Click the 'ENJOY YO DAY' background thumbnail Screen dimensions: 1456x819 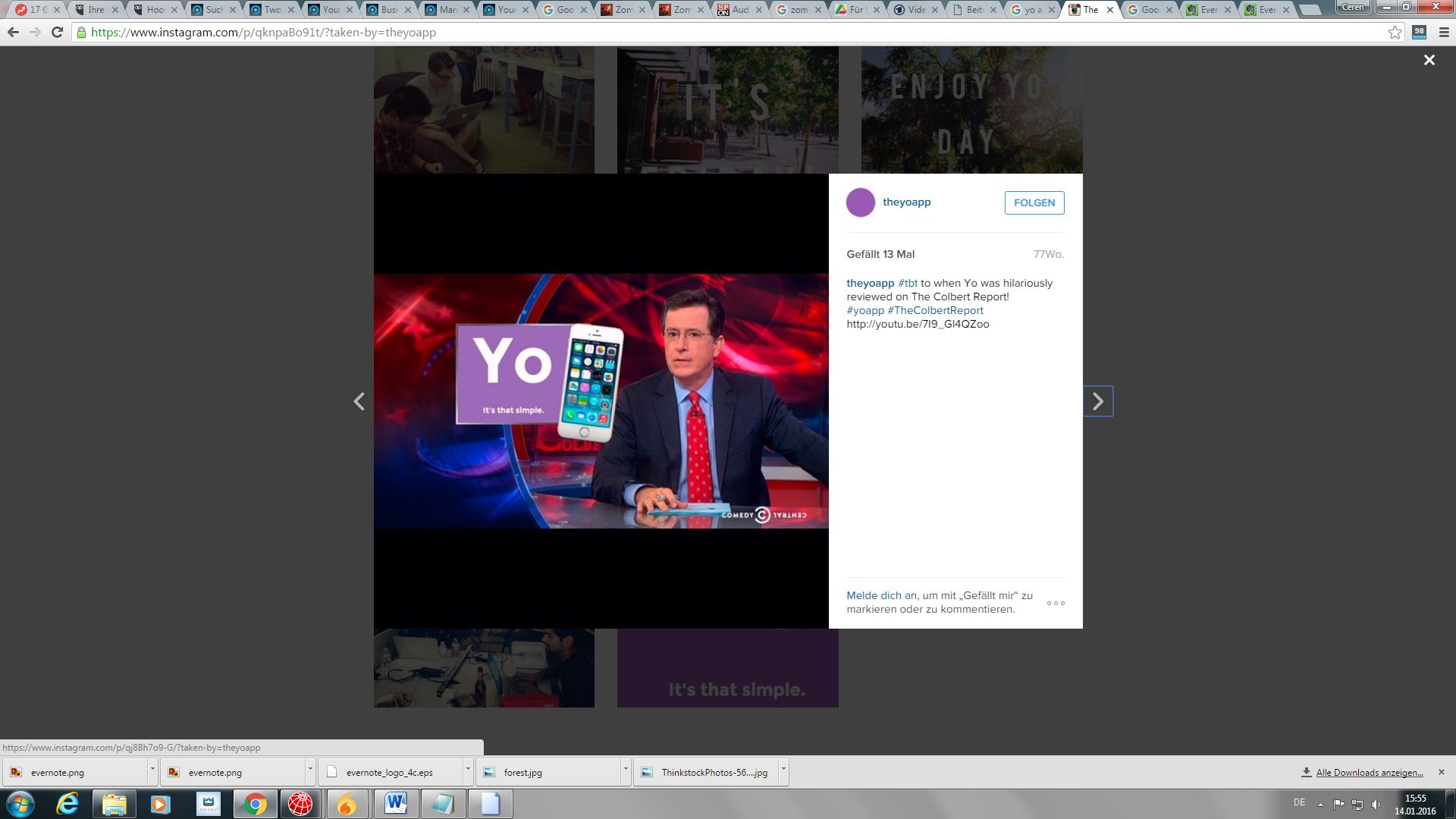point(971,110)
